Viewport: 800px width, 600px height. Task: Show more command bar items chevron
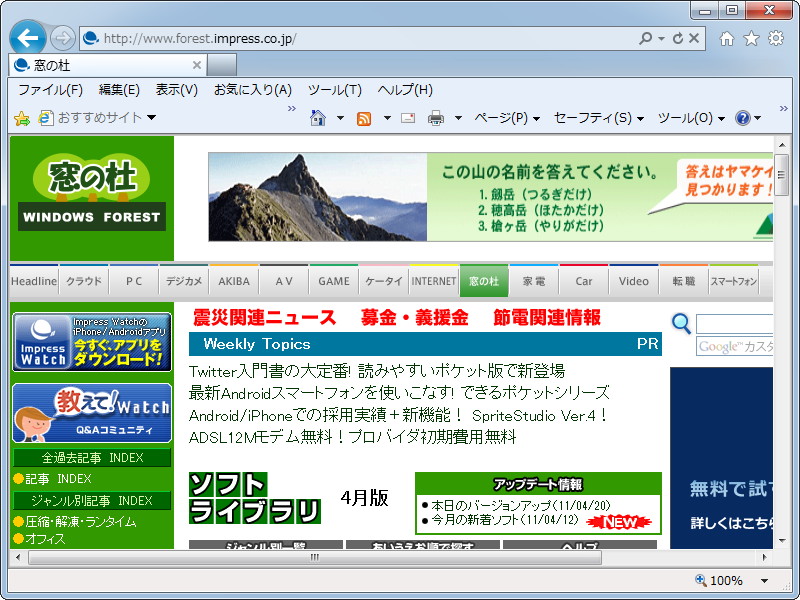coord(784,108)
